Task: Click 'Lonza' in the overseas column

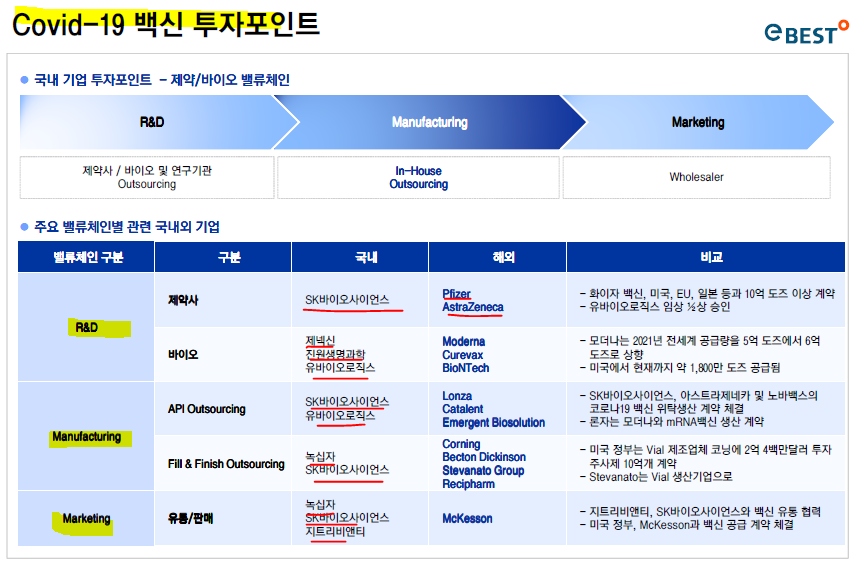Action: point(457,396)
